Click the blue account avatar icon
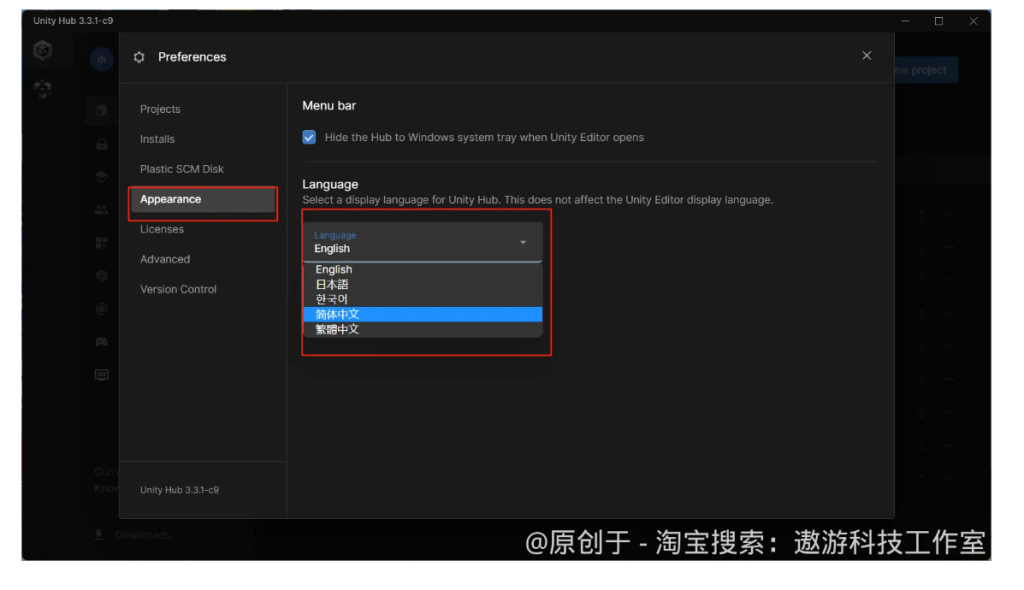Image resolution: width=1024 pixels, height=590 pixels. [101, 59]
